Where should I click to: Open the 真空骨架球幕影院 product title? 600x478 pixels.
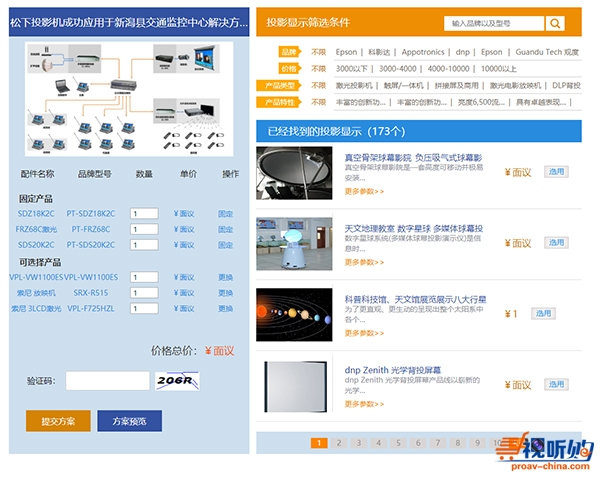(x=413, y=158)
